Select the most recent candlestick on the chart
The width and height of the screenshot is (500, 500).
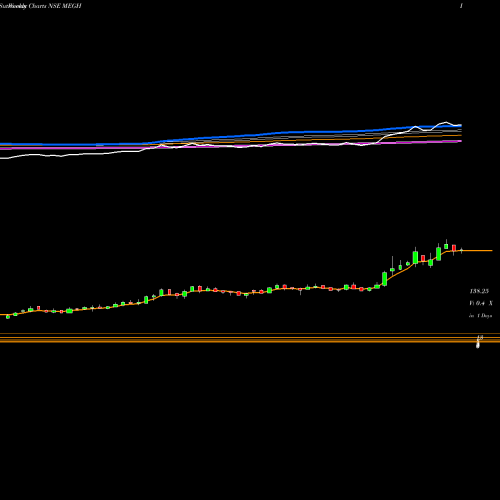(x=462, y=250)
